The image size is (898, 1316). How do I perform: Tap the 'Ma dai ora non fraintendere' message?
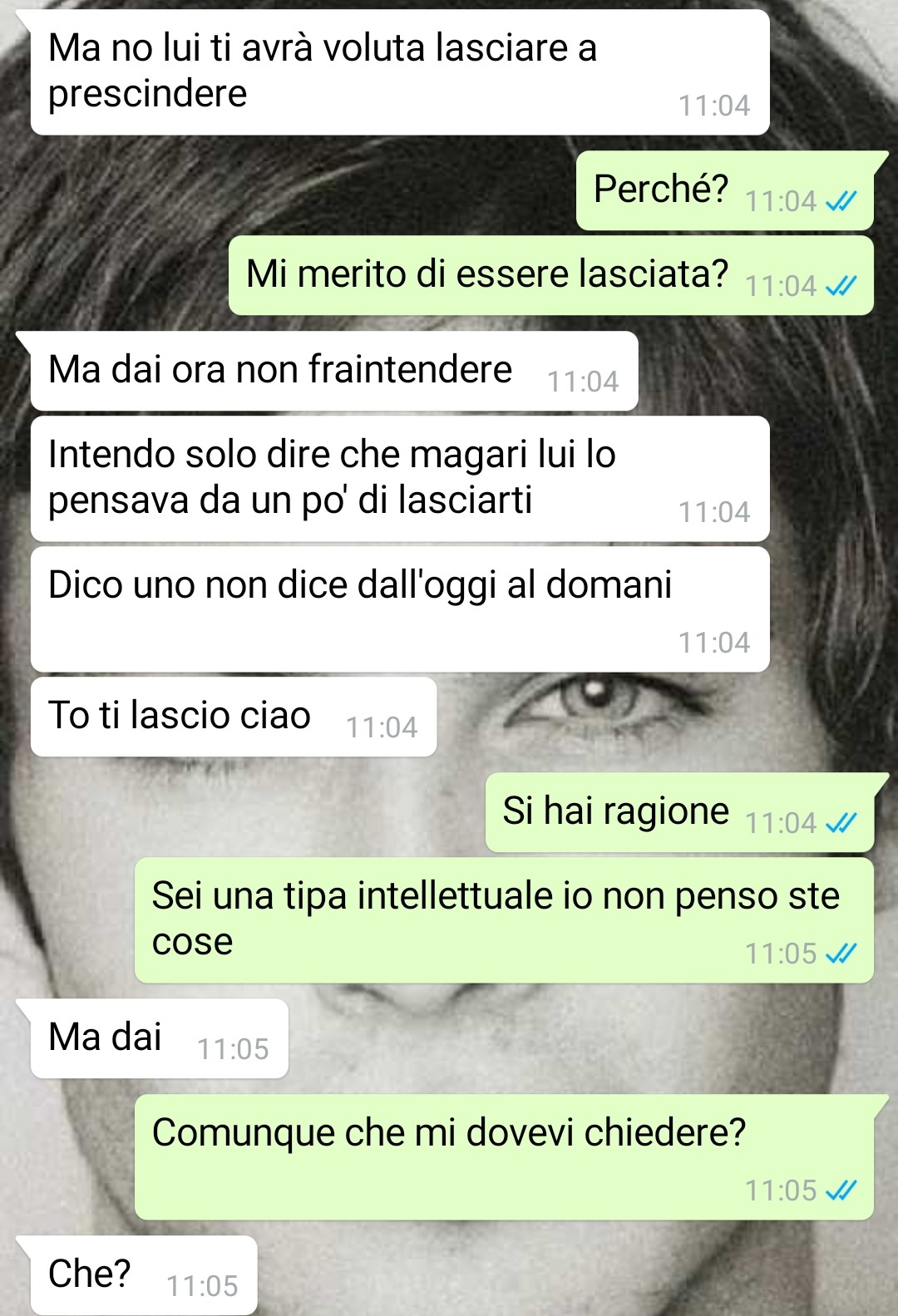point(334,371)
